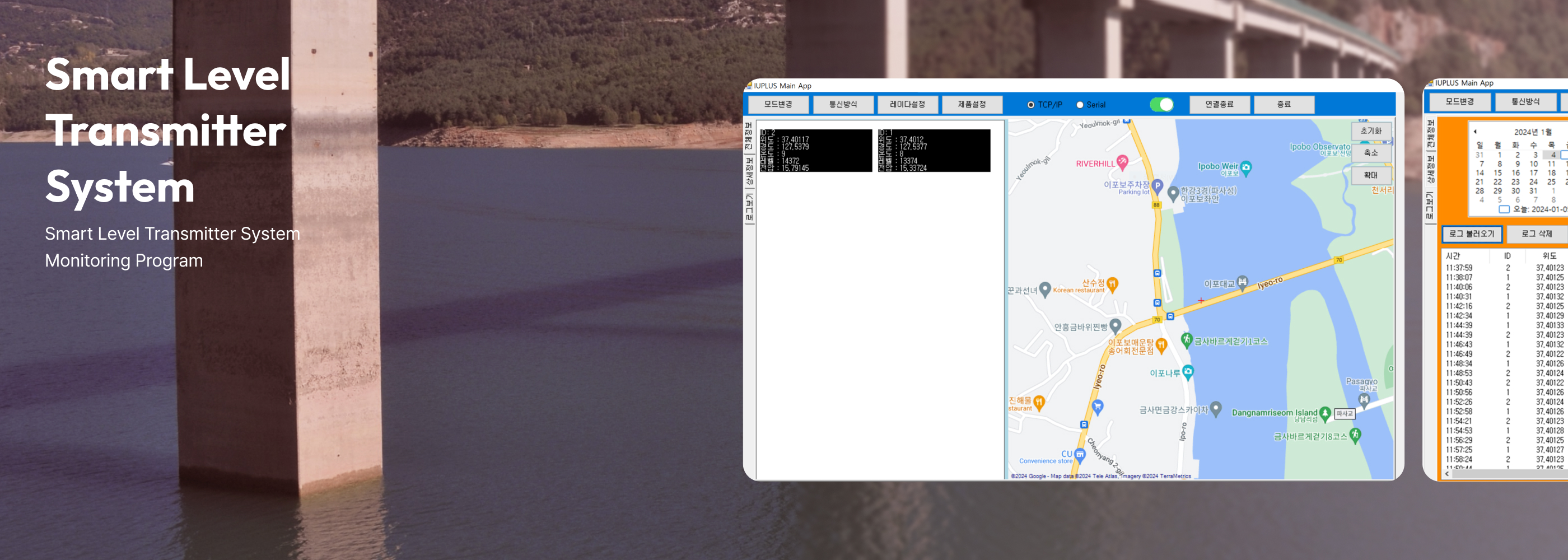The image size is (1568, 560).
Task: Click the 이포나루 camera marker on map
Action: coord(1188,371)
